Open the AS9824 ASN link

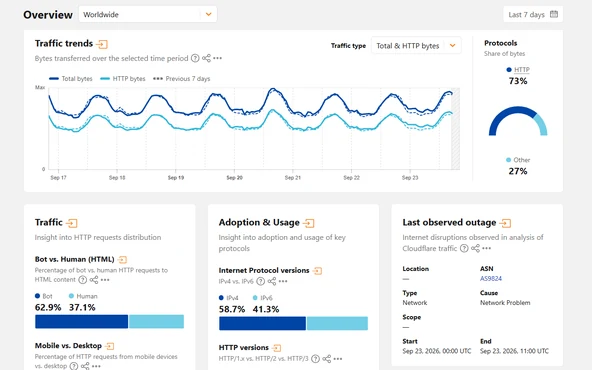click(491, 279)
